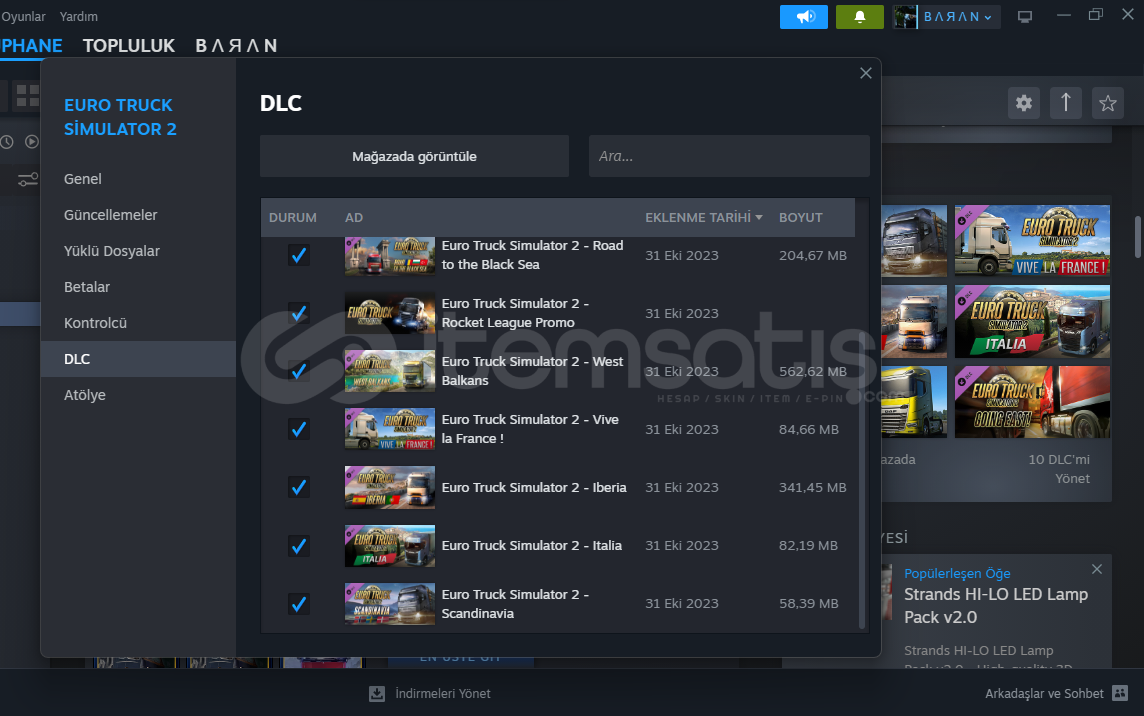Click the recent clock filter icon
This screenshot has width=1144, height=716.
click(x=7, y=142)
